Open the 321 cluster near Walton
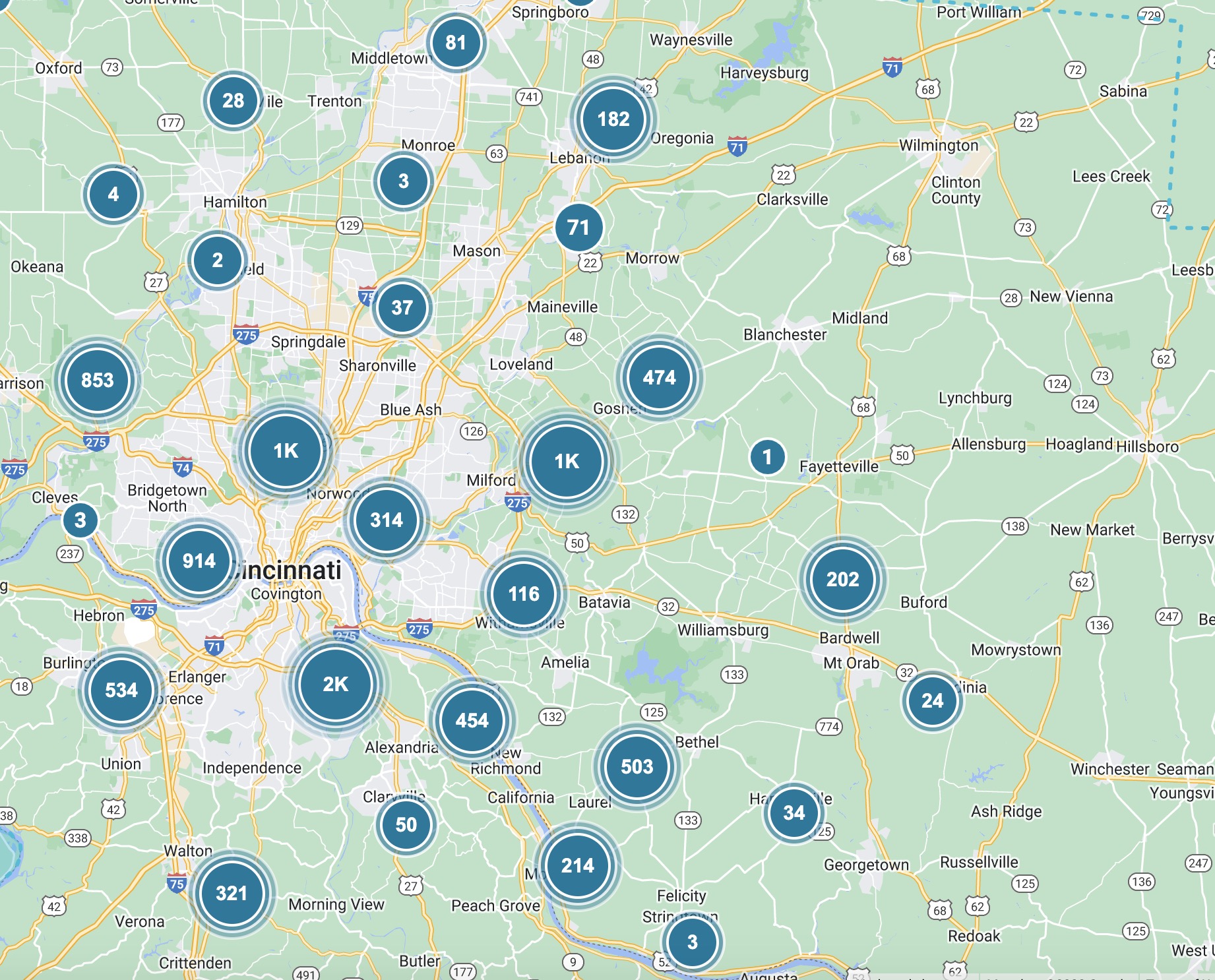This screenshot has width=1215, height=980. coord(232,893)
